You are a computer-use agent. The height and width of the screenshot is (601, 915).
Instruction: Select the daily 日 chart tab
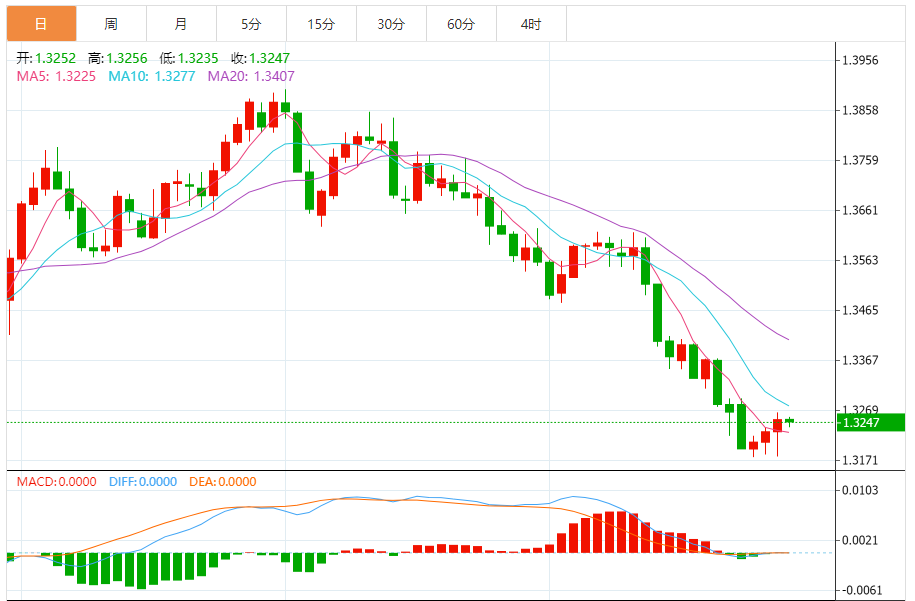(41, 24)
